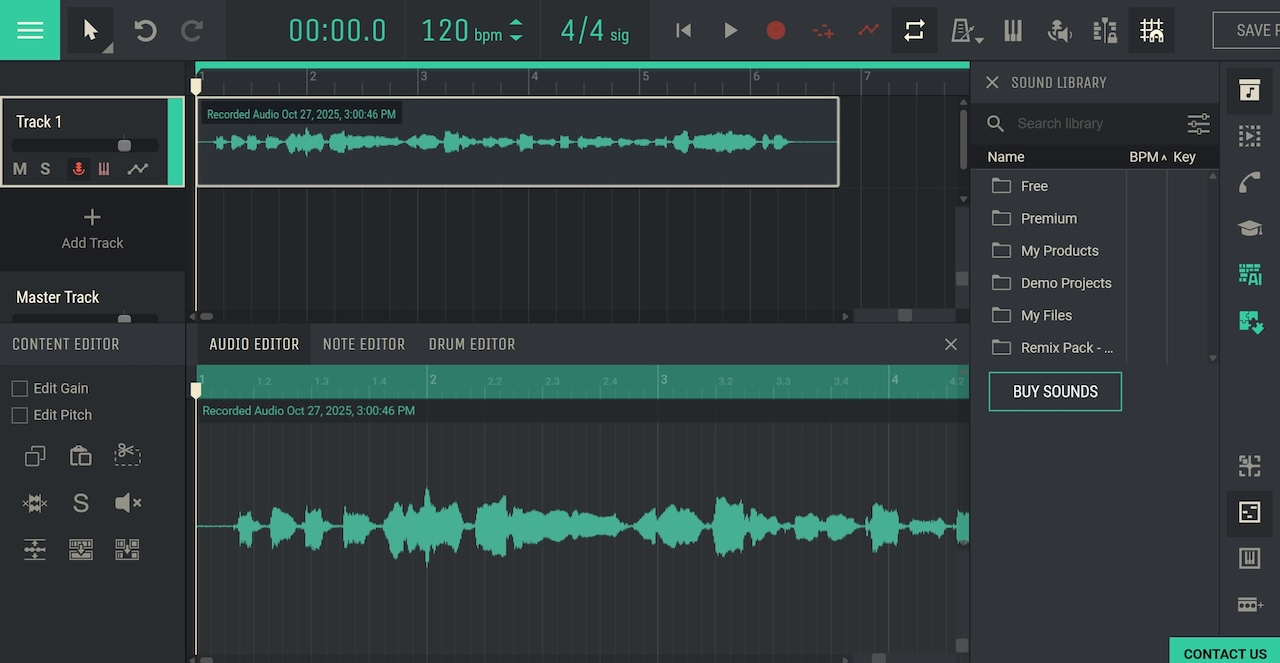Click the Record button in transport bar

pyautogui.click(x=776, y=31)
